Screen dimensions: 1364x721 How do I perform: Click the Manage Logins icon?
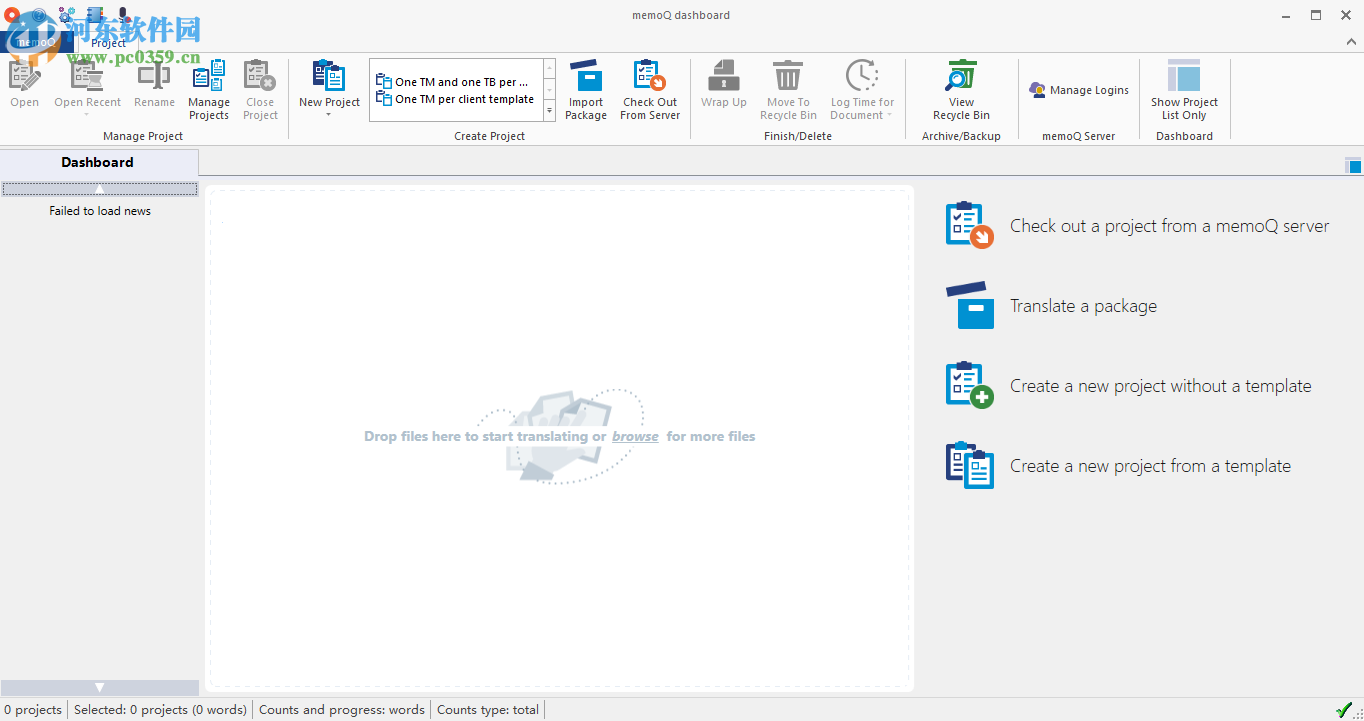click(x=1078, y=89)
